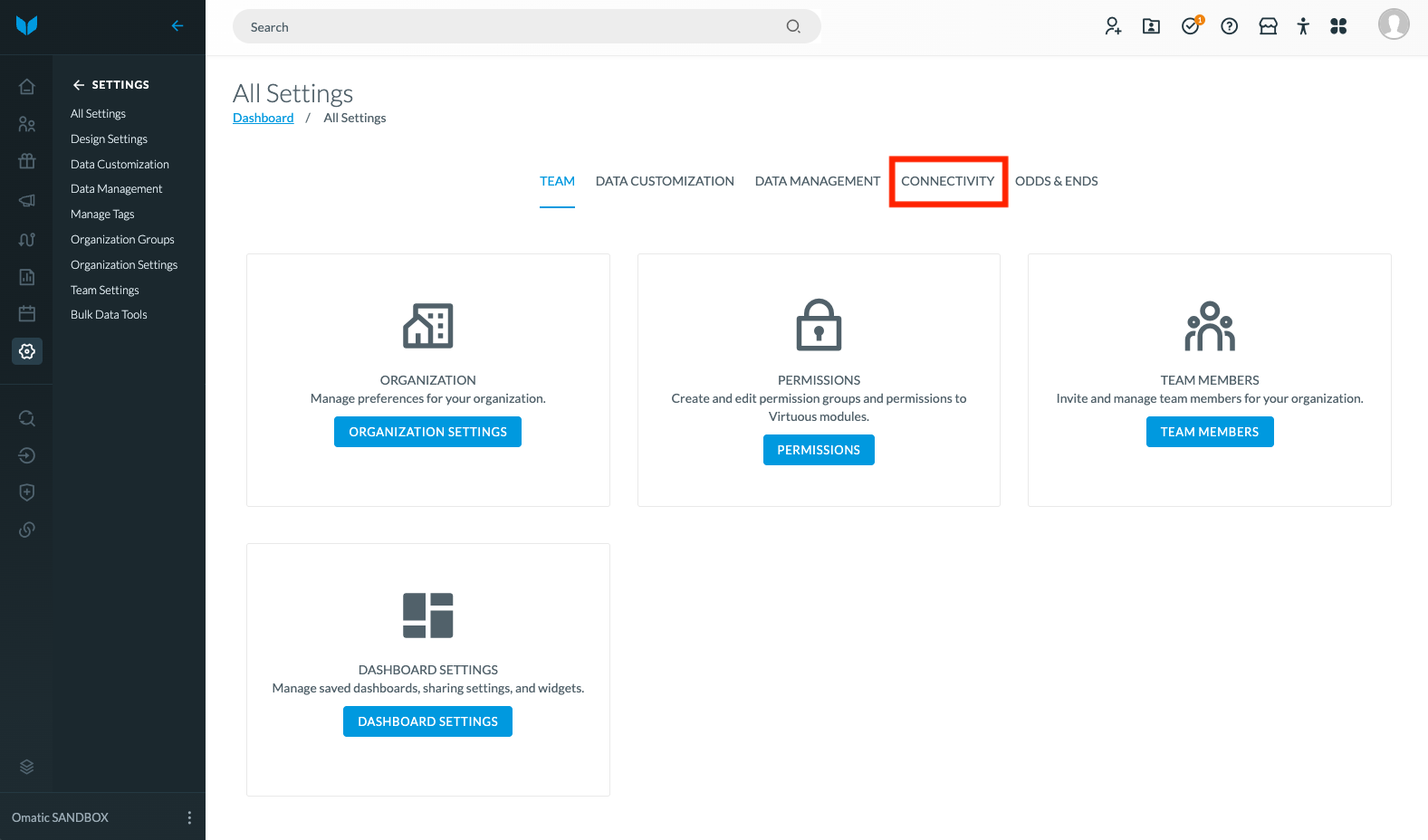Switch to Data Customization tab
Viewport: 1428px width, 840px height.
pos(665,181)
